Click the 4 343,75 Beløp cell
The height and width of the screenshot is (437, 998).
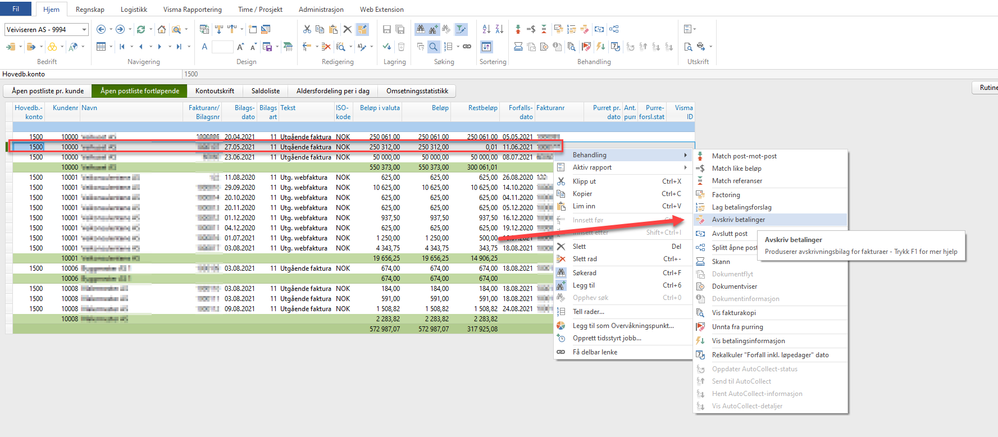tap(426, 247)
